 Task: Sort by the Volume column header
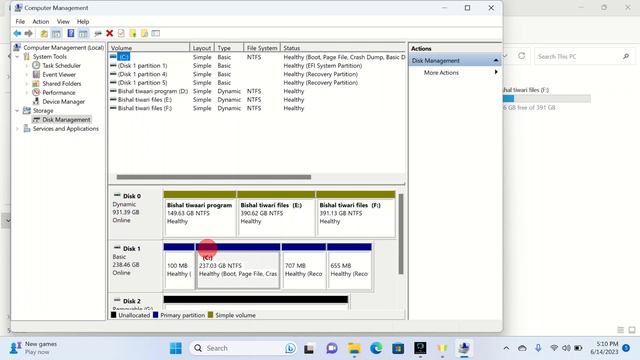(149, 48)
